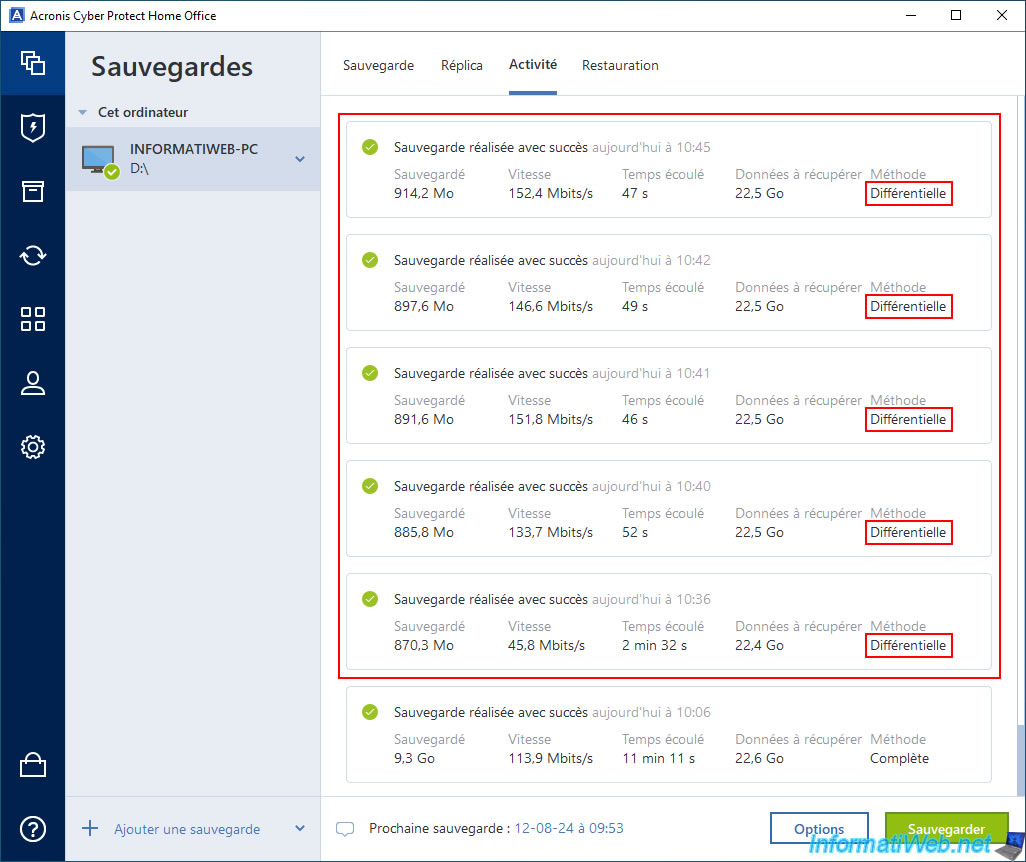The height and width of the screenshot is (862, 1026).
Task: Switch to the Réplica tab
Action: 461,65
